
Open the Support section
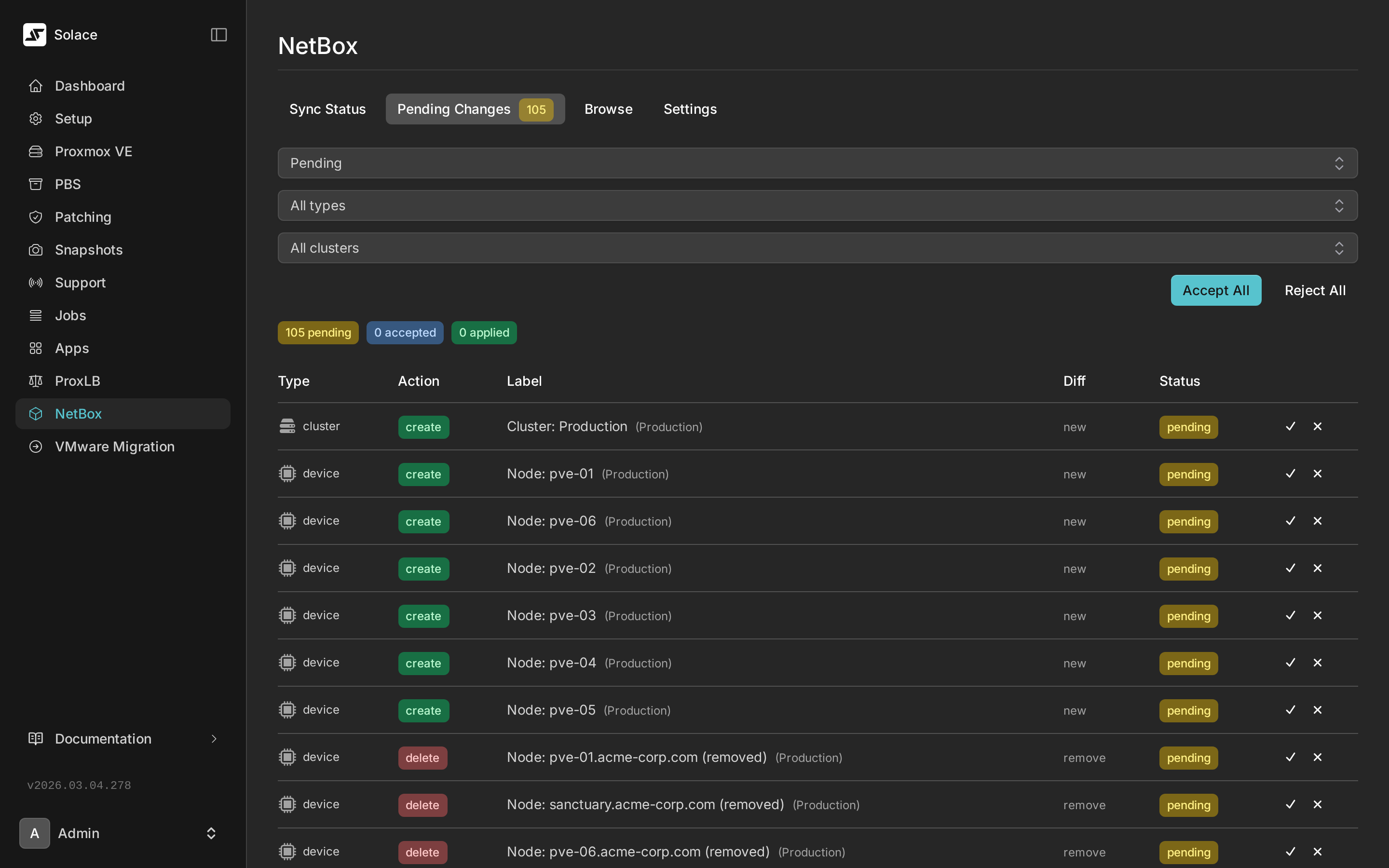pos(80,282)
